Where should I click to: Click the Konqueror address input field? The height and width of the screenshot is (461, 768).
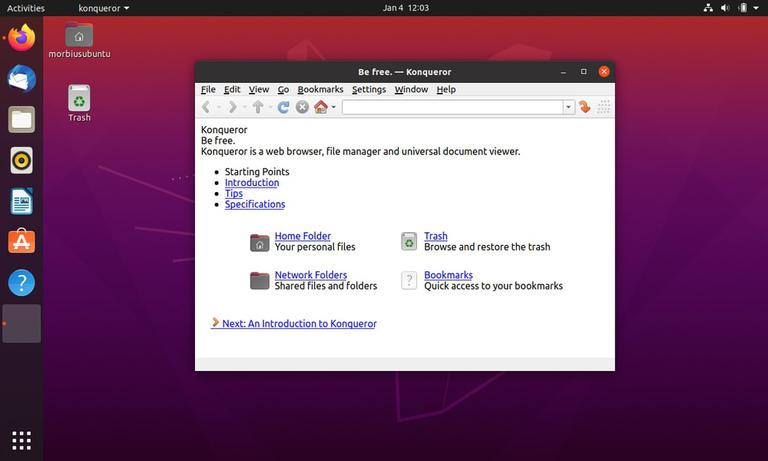point(453,107)
